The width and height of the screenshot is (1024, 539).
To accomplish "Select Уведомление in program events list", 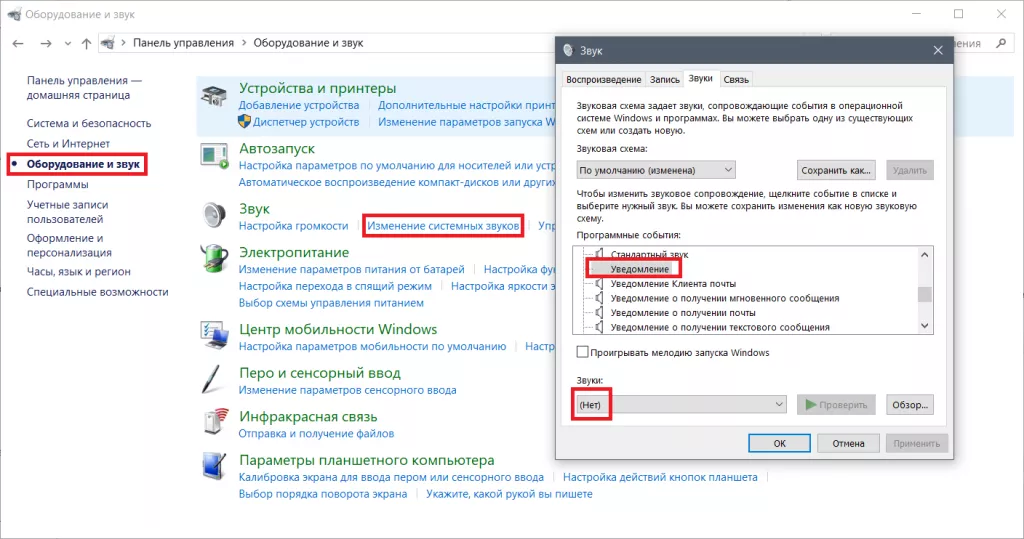I will click(x=639, y=269).
